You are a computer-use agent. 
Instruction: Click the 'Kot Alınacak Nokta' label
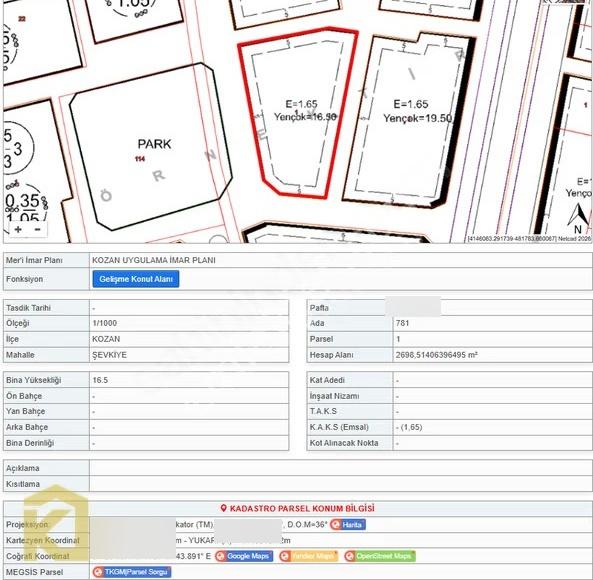pos(344,443)
